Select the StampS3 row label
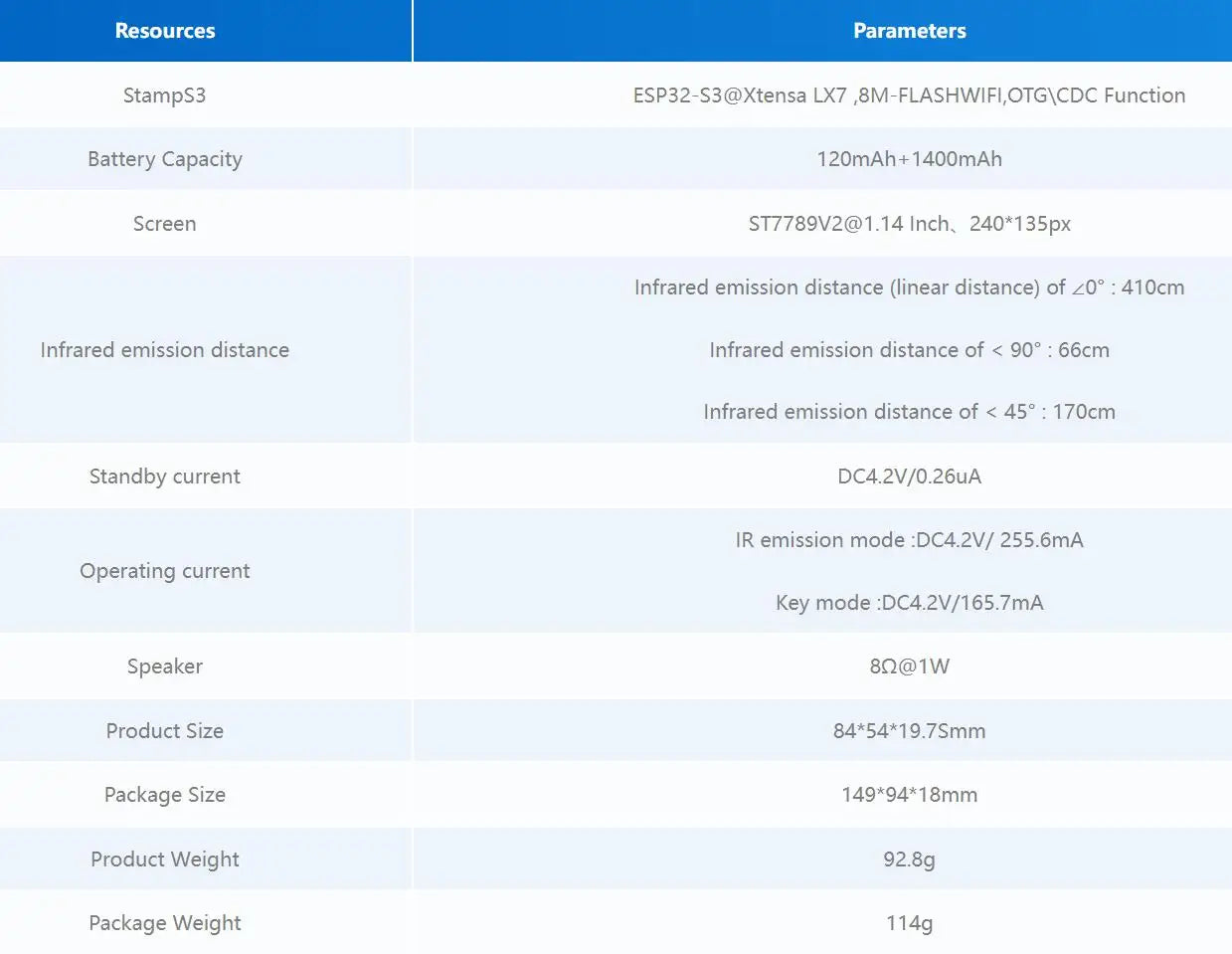The image size is (1232, 954). point(165,95)
